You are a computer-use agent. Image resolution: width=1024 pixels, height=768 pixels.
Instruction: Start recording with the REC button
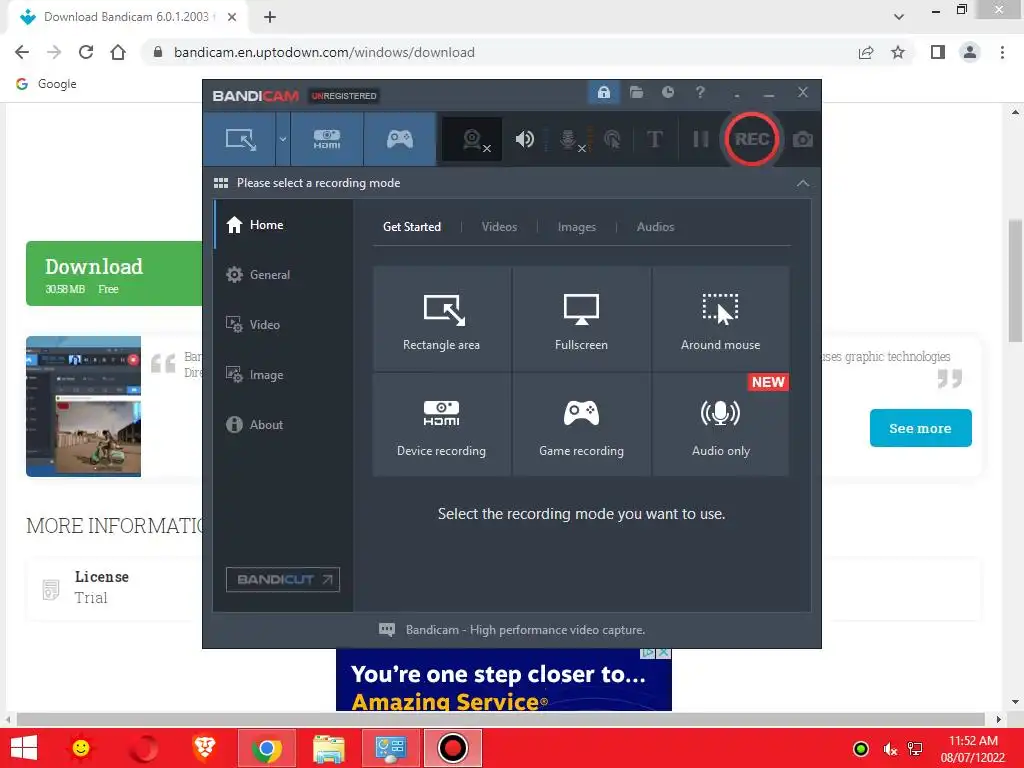pos(752,139)
